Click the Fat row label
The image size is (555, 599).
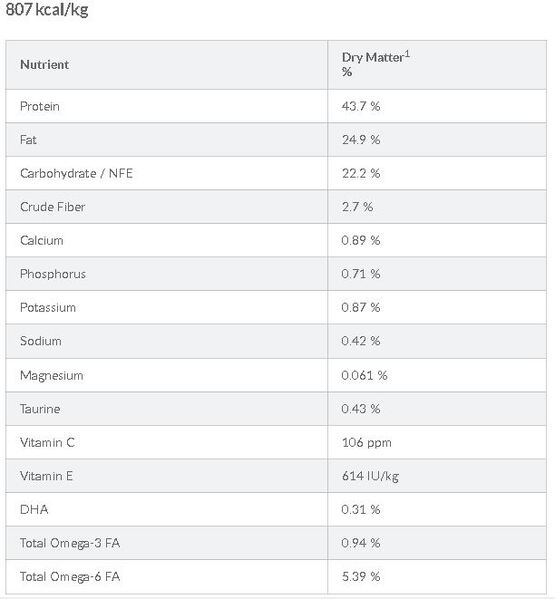(x=28, y=139)
